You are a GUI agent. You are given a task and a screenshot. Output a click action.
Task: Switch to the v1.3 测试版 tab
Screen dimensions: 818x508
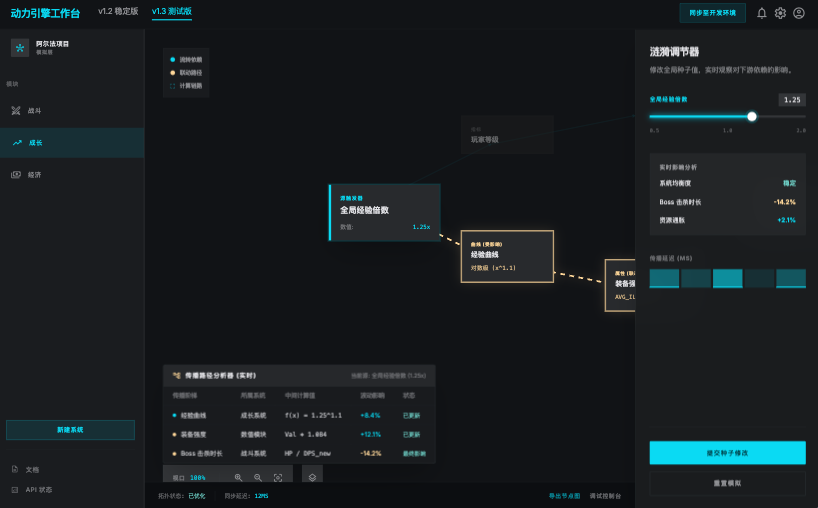pos(172,11)
